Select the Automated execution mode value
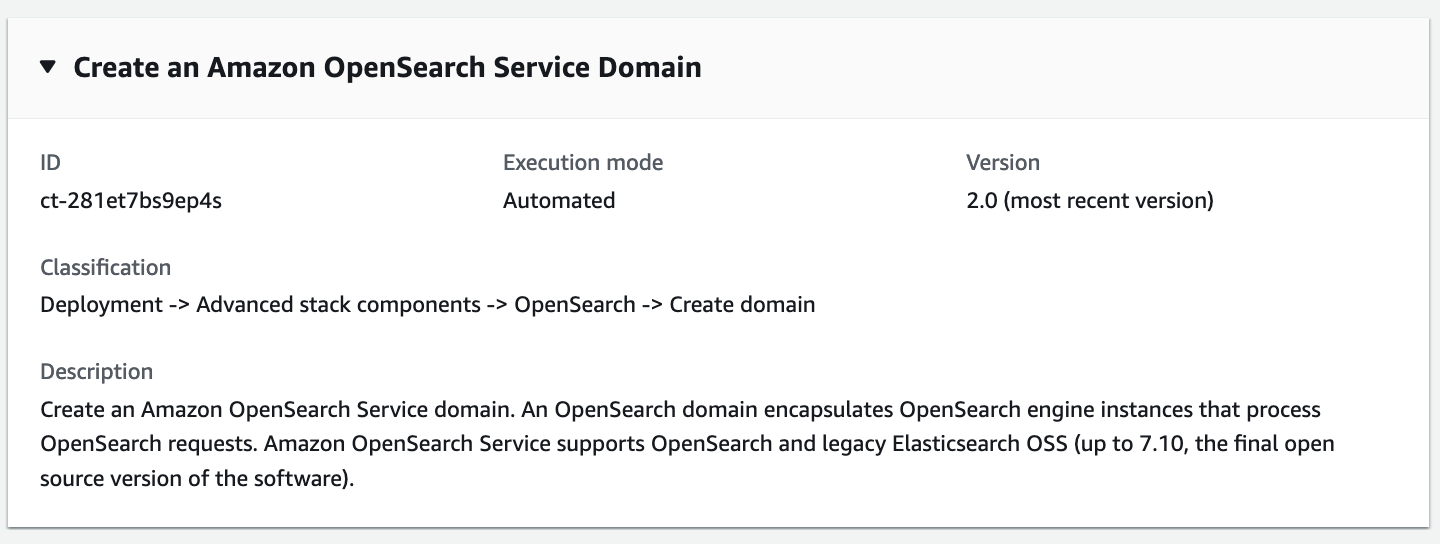Viewport: 1440px width, 544px height. (x=558, y=200)
